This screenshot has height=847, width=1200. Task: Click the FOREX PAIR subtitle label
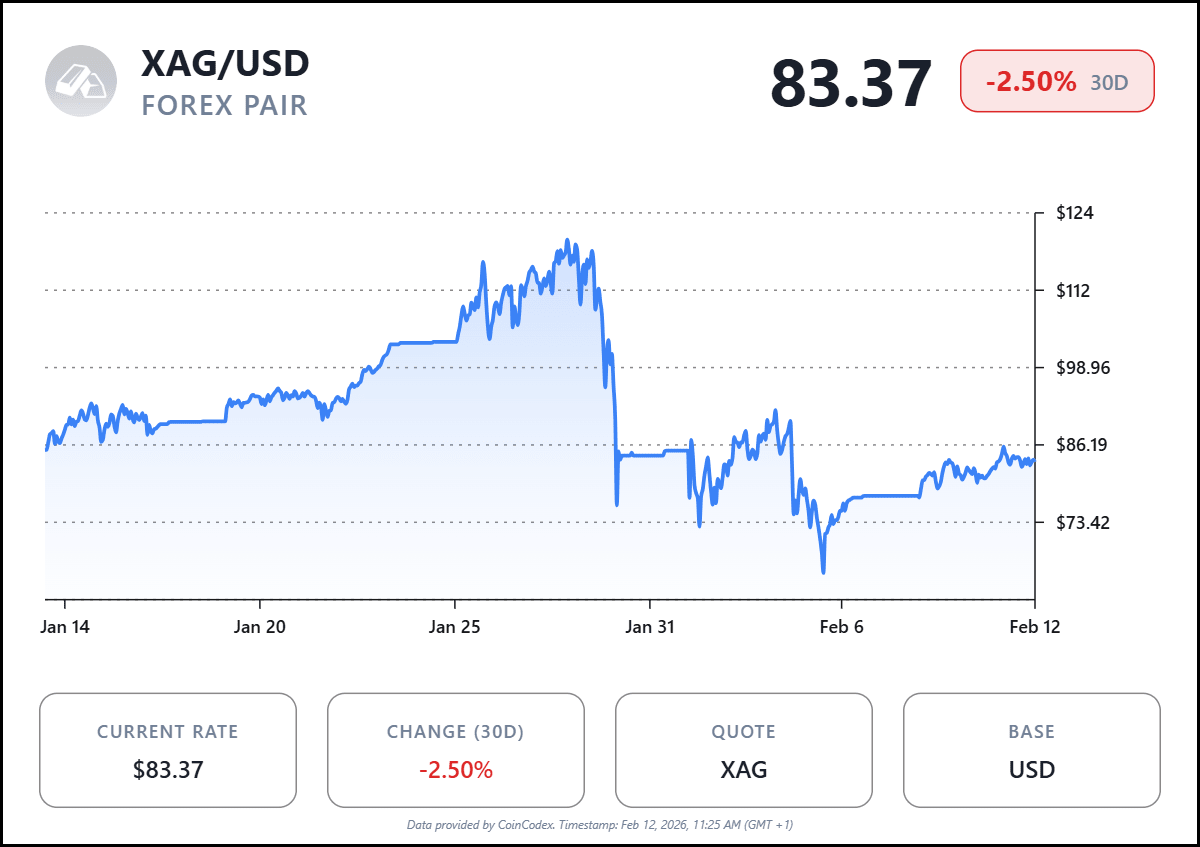pos(225,105)
